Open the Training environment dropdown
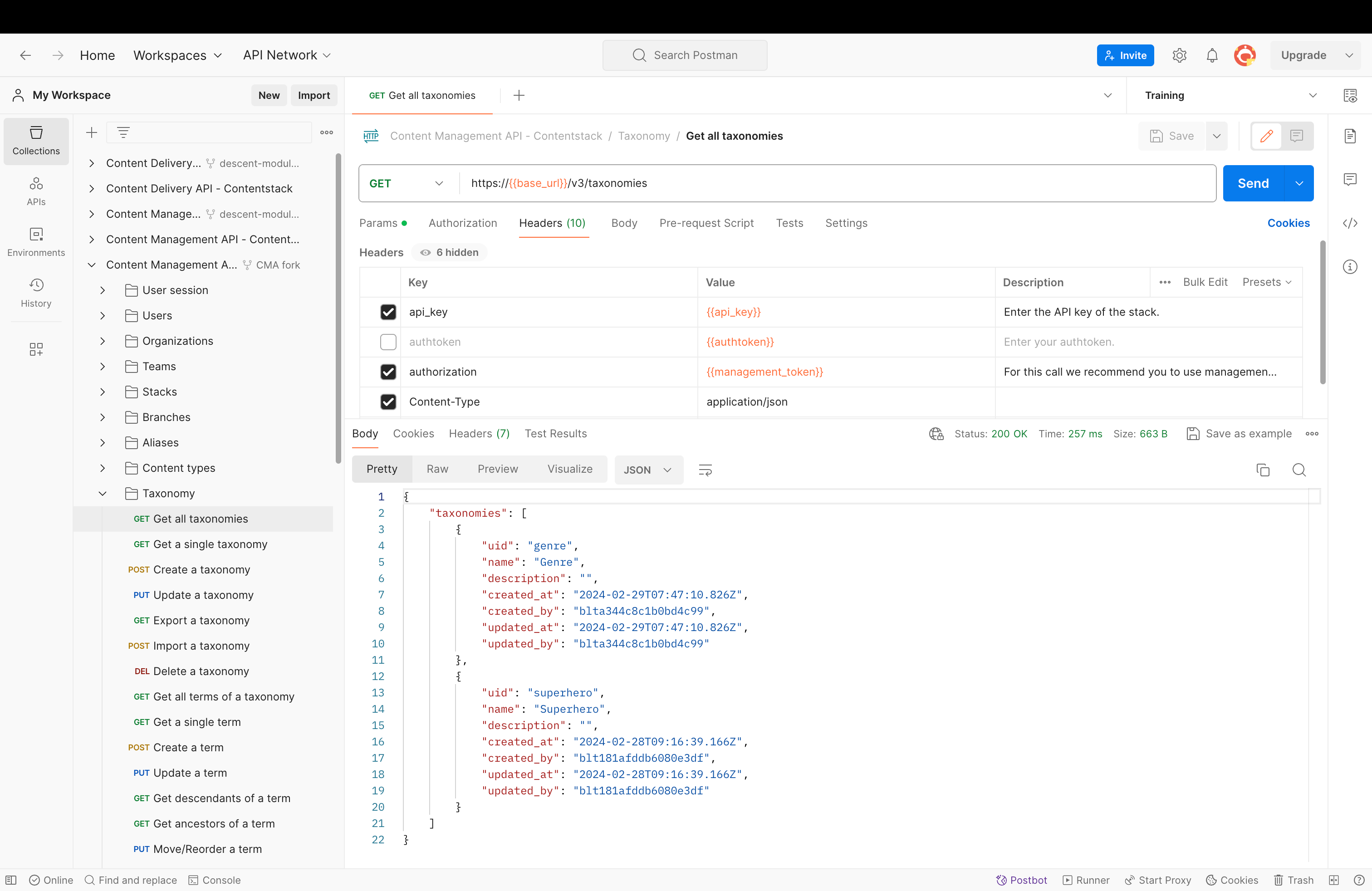Screen dimensions: 1372x891 (x=1230, y=96)
